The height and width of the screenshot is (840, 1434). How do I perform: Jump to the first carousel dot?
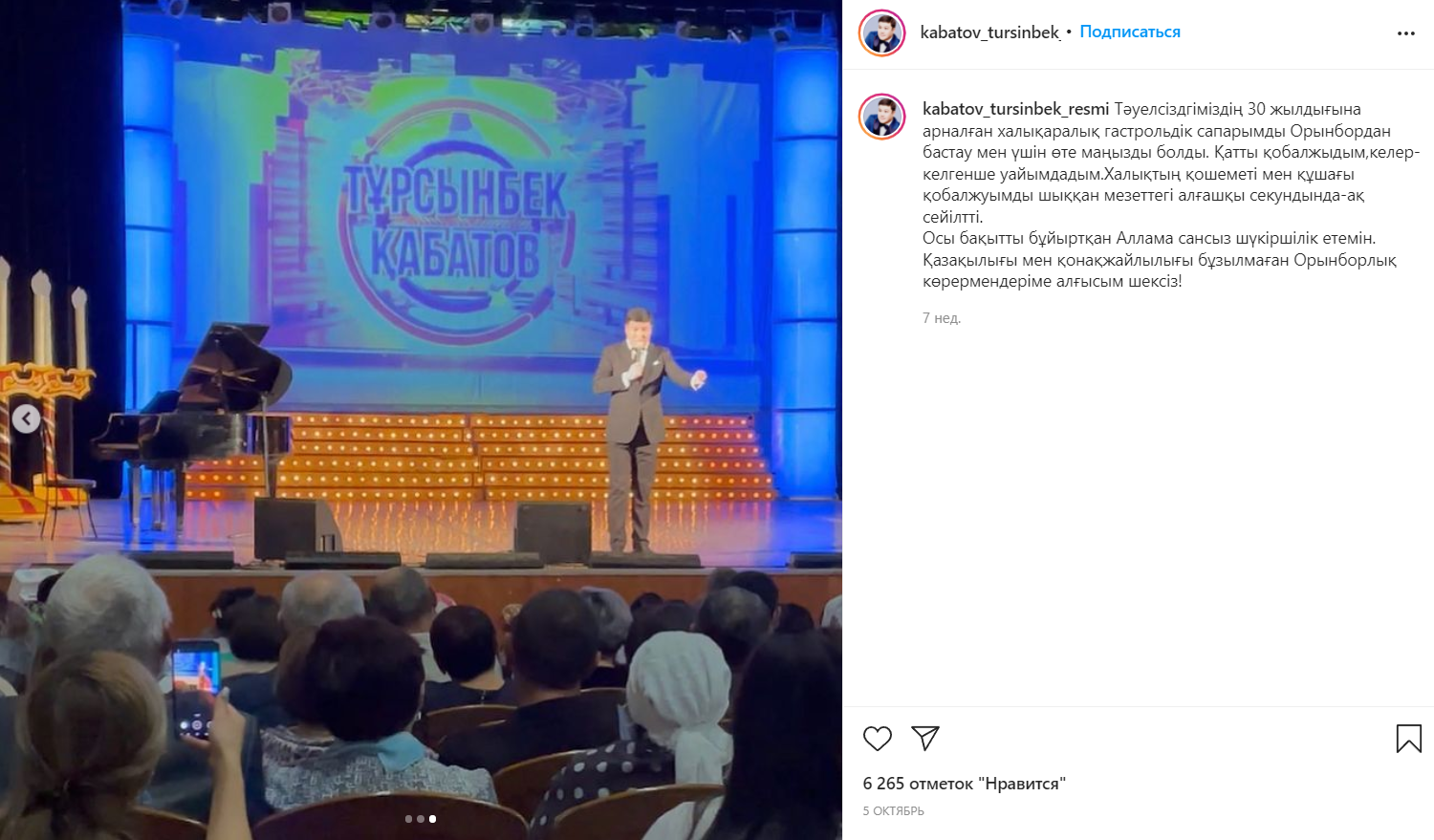tap(408, 819)
